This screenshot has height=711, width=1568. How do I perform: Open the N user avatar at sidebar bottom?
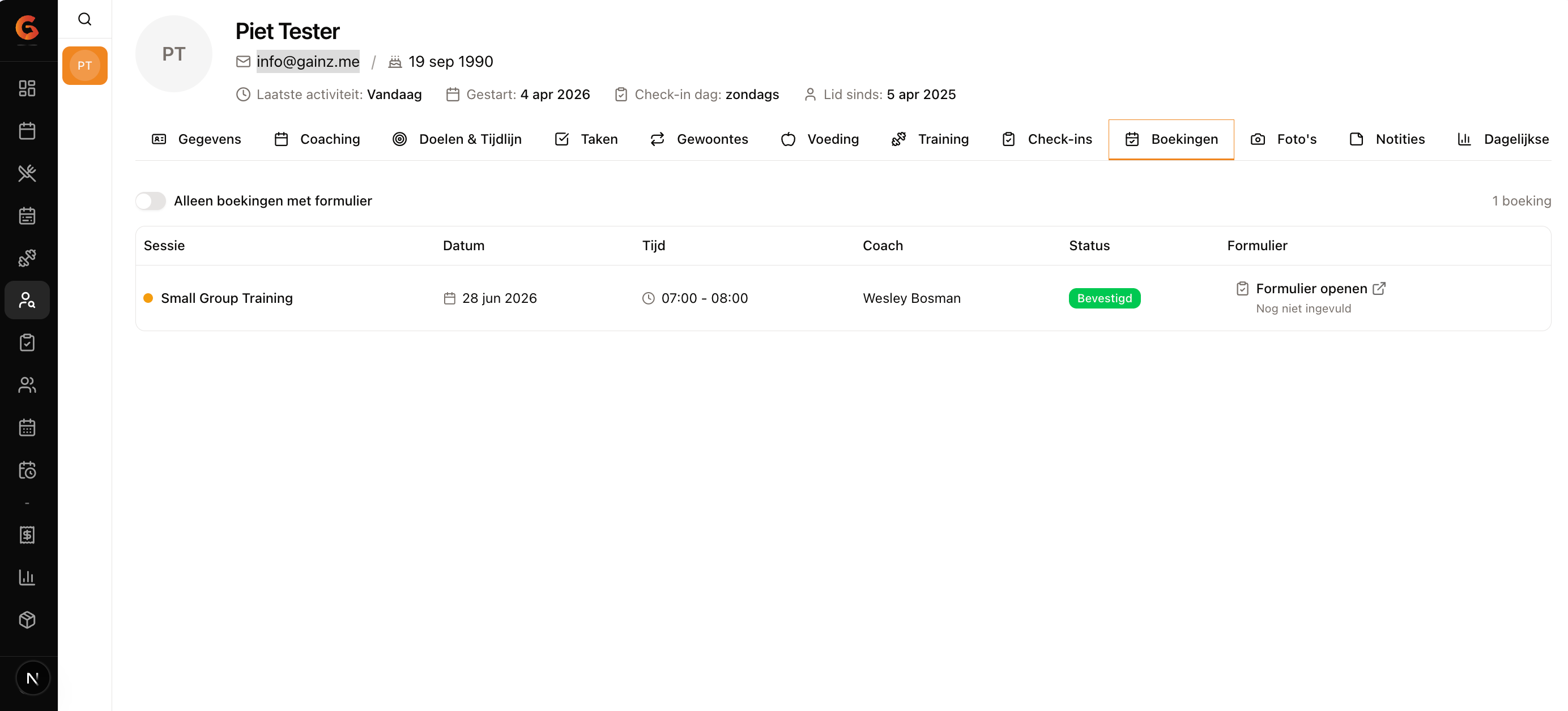[x=33, y=678]
